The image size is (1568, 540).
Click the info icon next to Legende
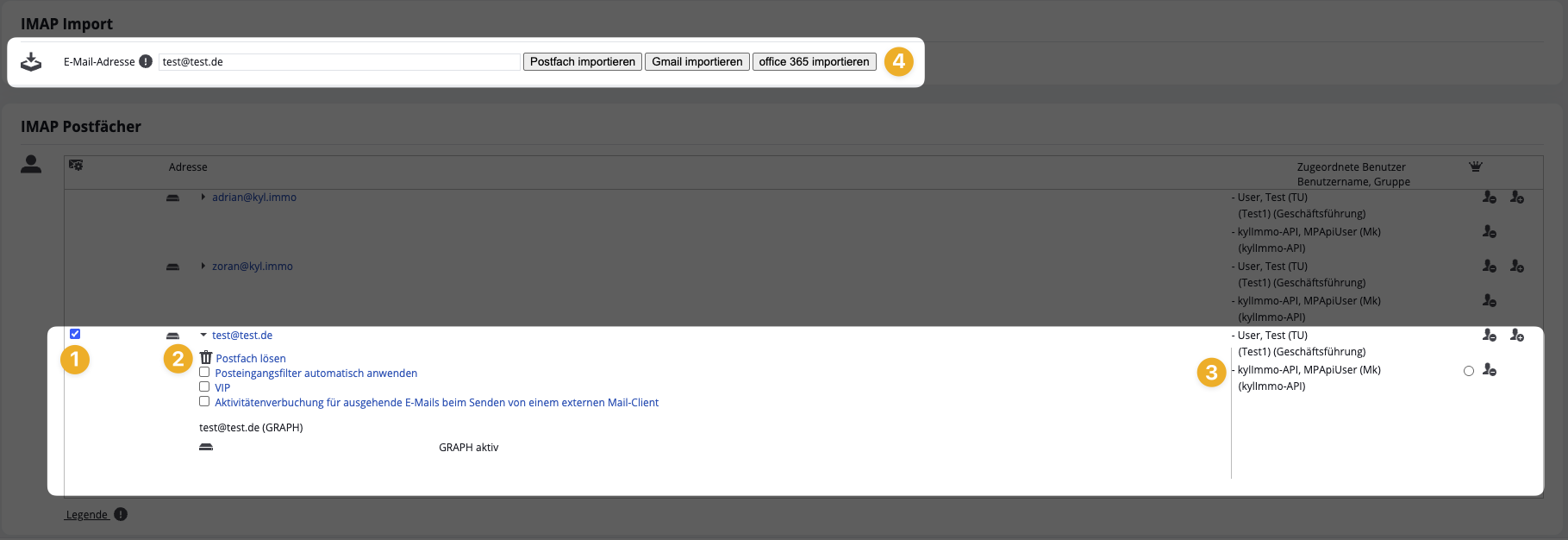pyautogui.click(x=121, y=514)
